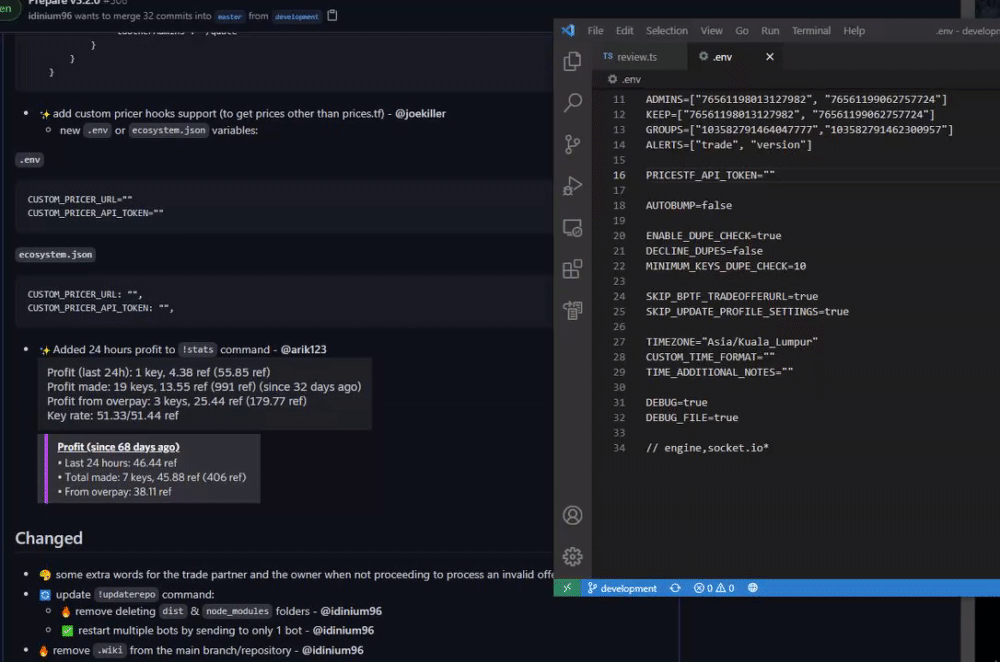Click the Profit (since 68 days ago) title
Screen dimensions: 1000x662
pyautogui.click(x=118, y=447)
